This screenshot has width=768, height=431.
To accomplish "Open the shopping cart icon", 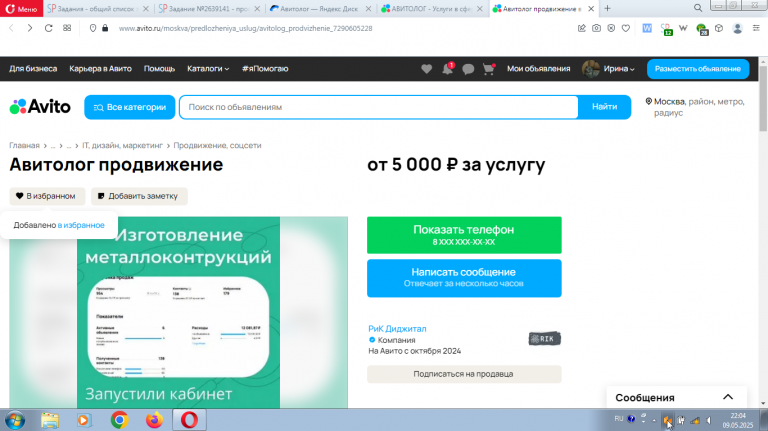I will (489, 69).
